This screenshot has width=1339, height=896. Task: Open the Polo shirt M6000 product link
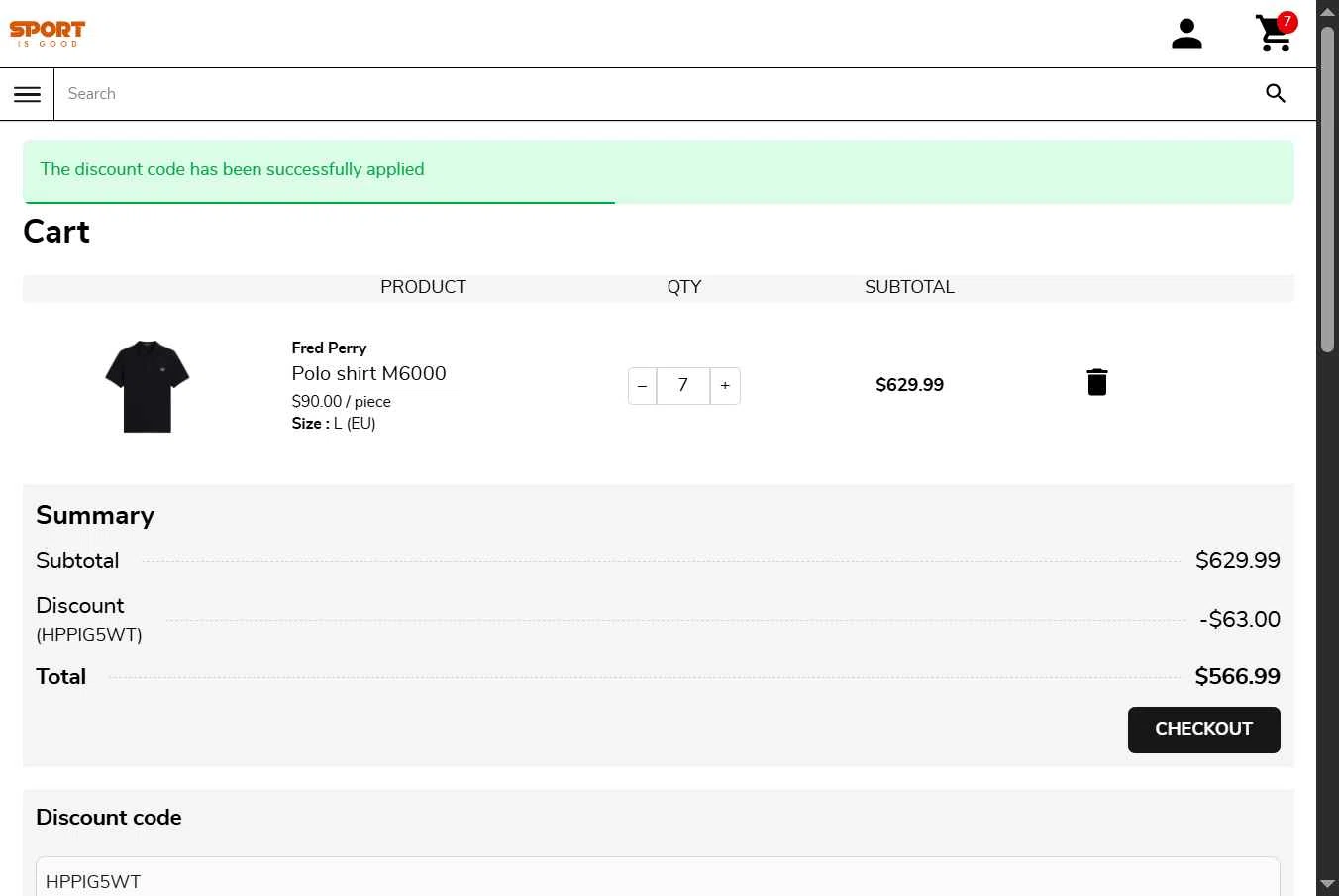[368, 373]
